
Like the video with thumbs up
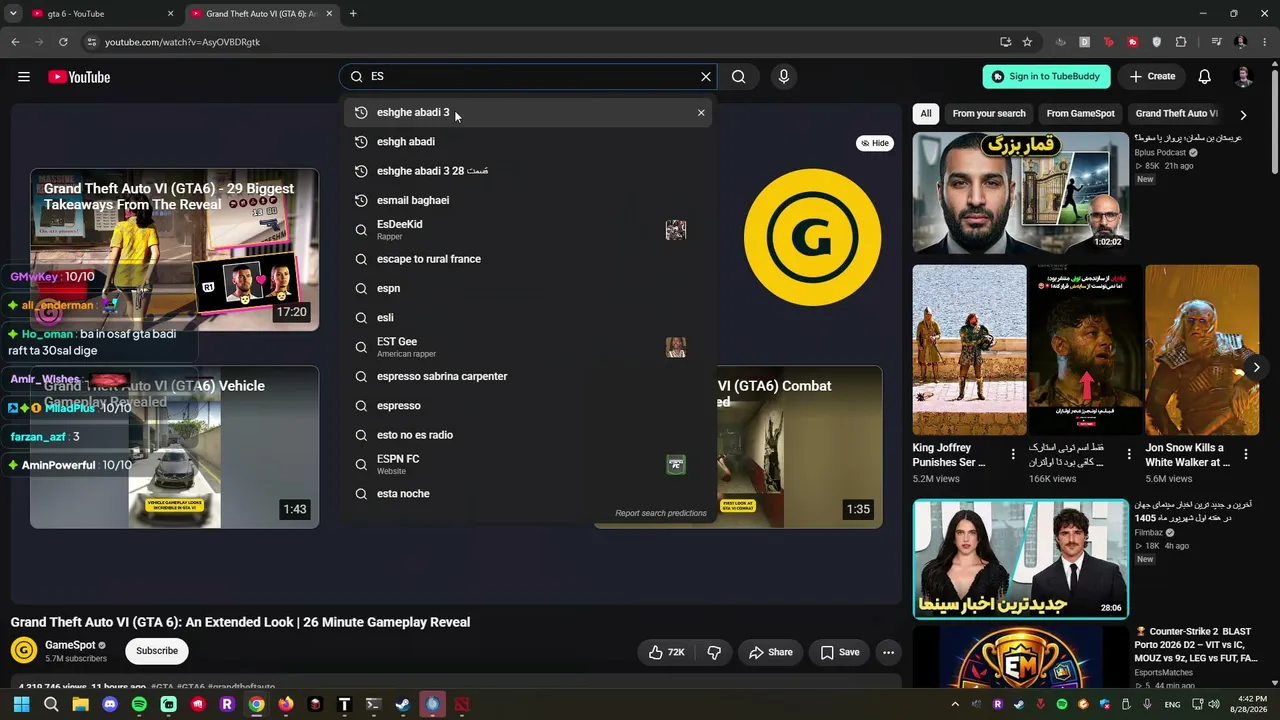pyautogui.click(x=666, y=652)
